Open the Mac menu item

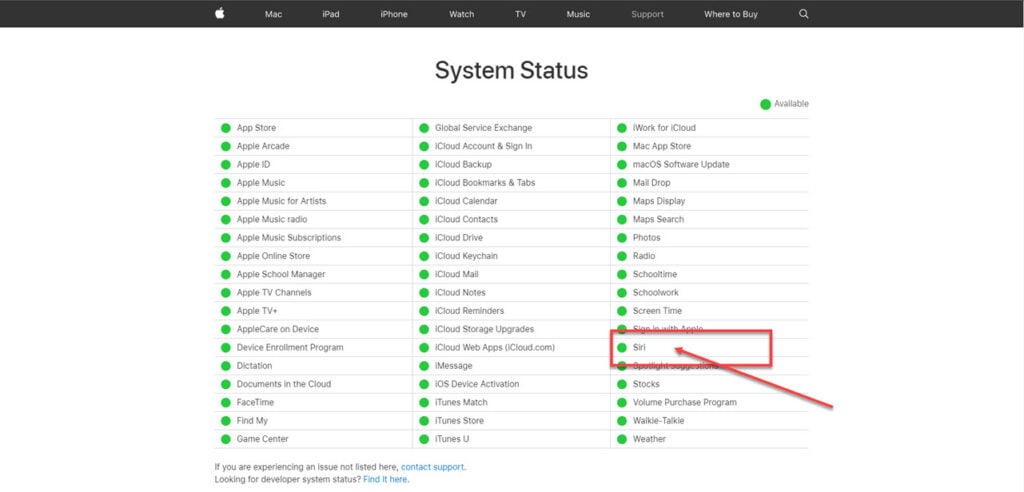click(274, 14)
